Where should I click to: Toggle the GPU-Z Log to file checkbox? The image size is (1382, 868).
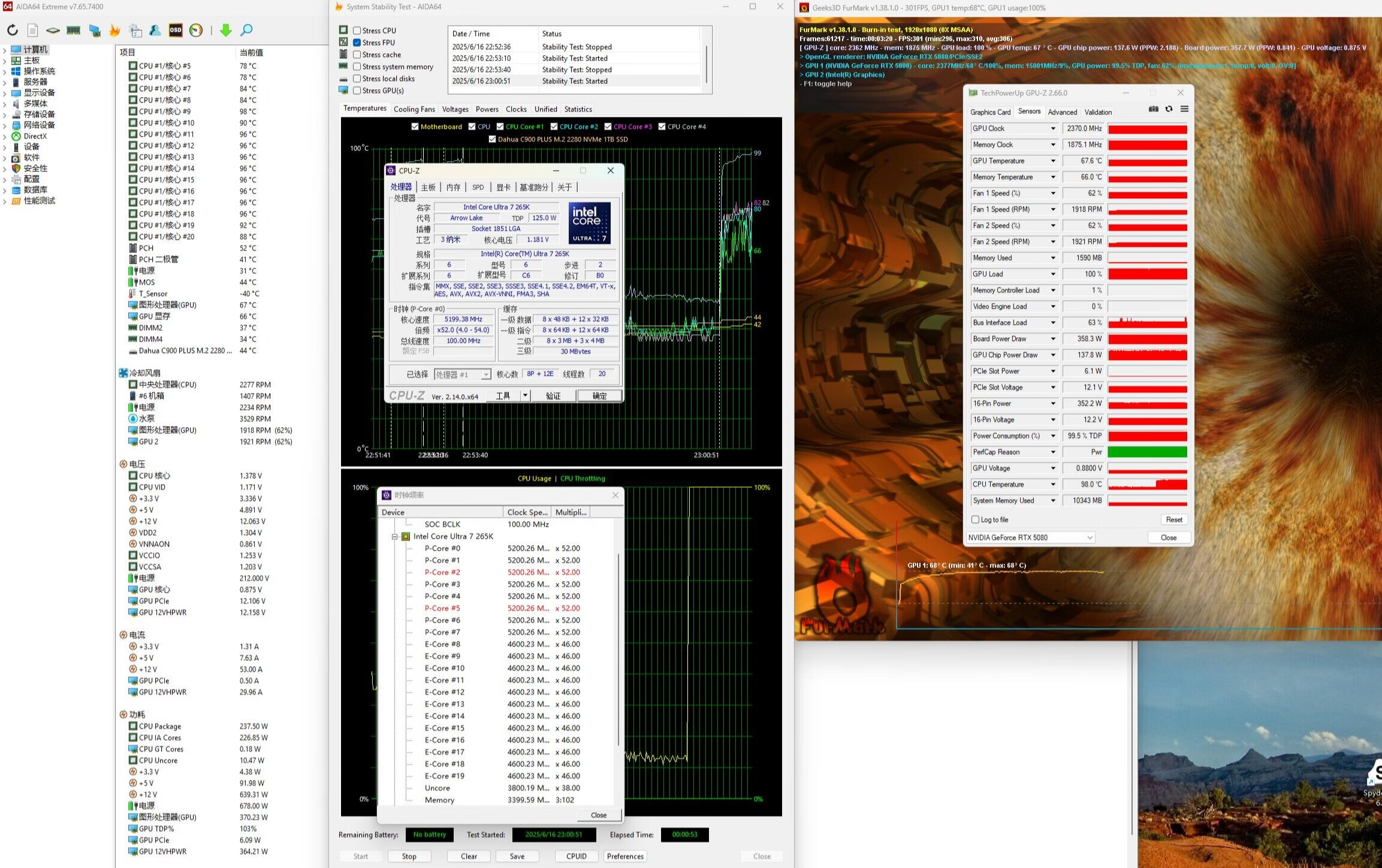pos(975,519)
